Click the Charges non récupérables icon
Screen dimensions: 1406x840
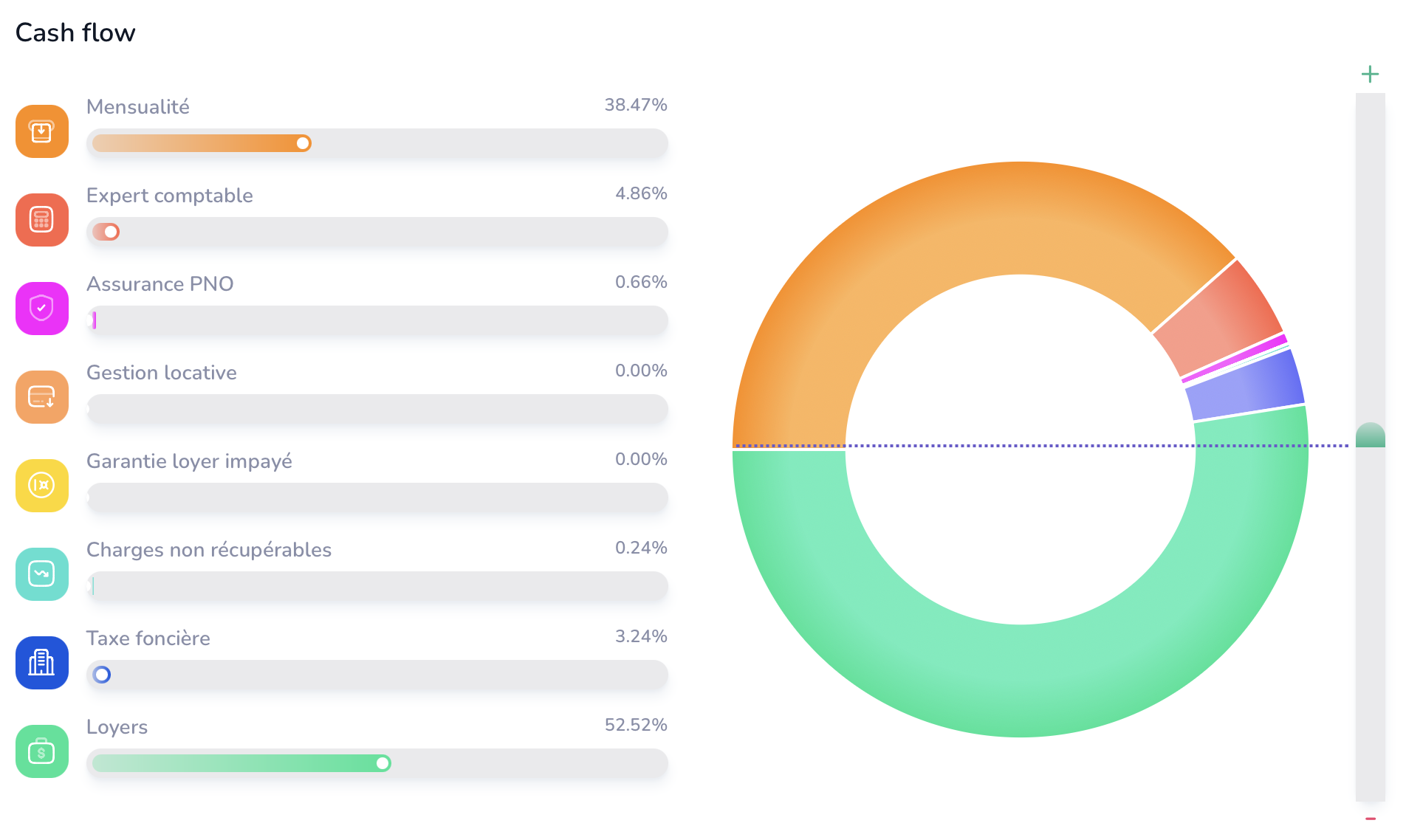[41, 574]
